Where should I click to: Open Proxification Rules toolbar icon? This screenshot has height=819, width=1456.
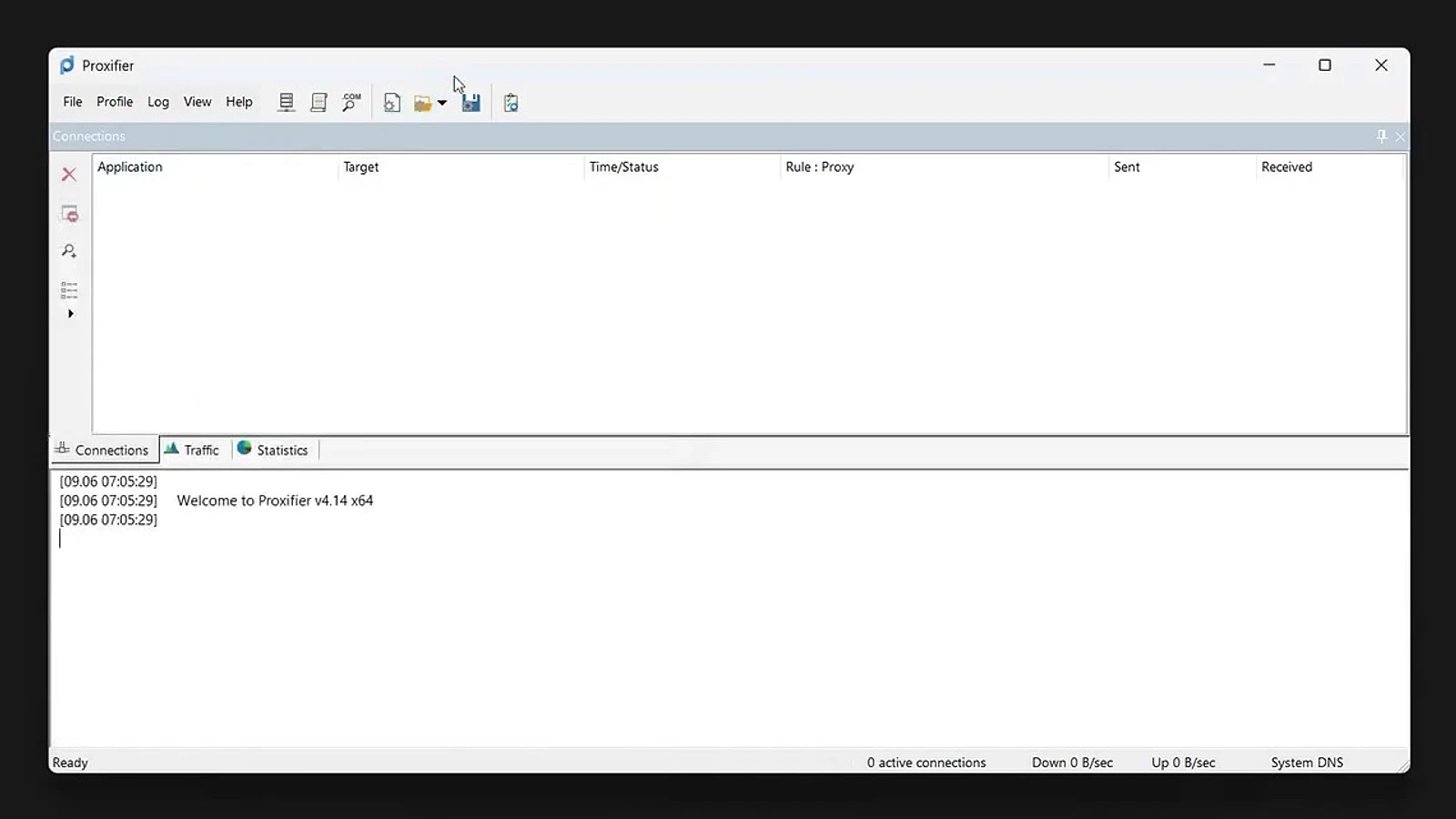[x=318, y=103]
